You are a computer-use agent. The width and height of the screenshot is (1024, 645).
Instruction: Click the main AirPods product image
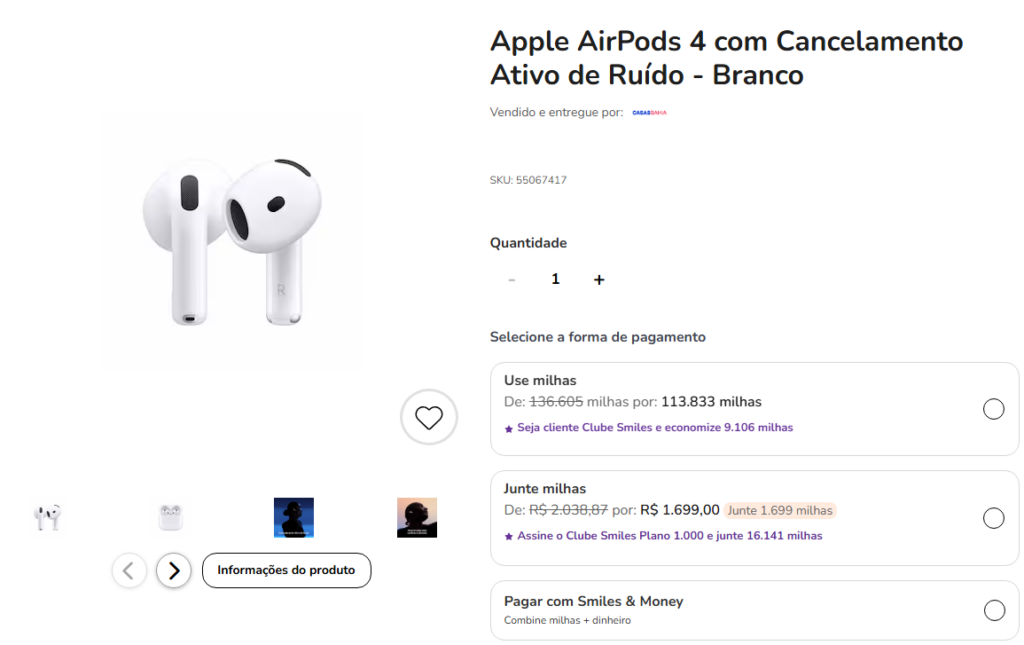(x=232, y=241)
